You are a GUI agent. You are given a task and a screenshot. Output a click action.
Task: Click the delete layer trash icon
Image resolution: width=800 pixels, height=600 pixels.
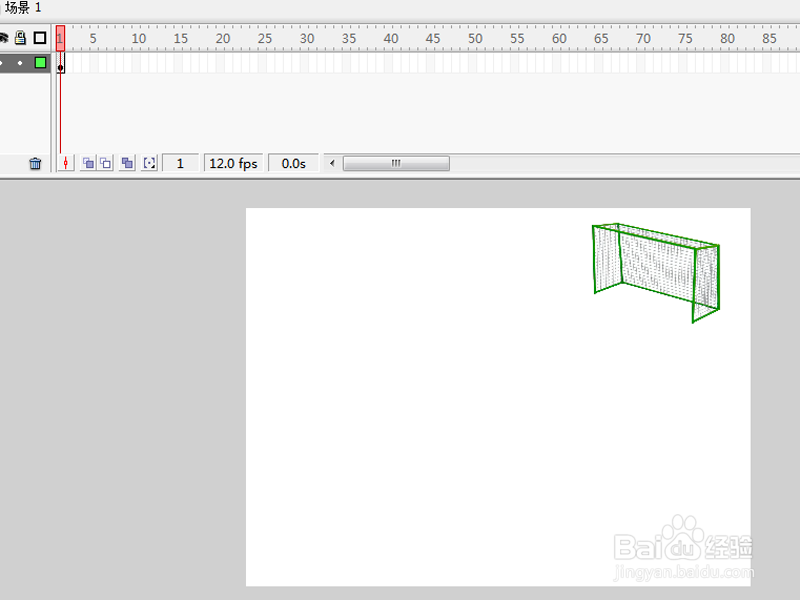[x=35, y=163]
